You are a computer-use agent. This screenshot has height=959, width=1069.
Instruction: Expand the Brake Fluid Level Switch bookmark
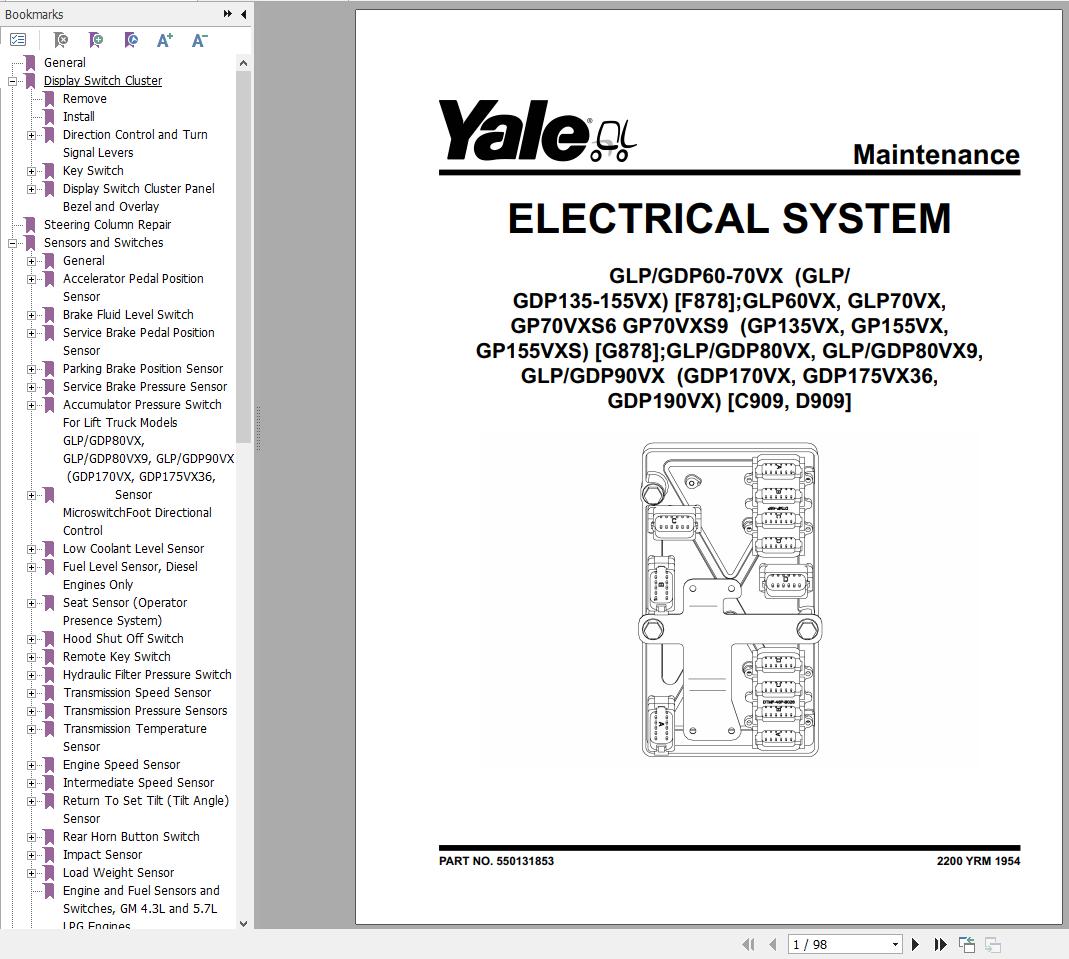click(x=31, y=315)
